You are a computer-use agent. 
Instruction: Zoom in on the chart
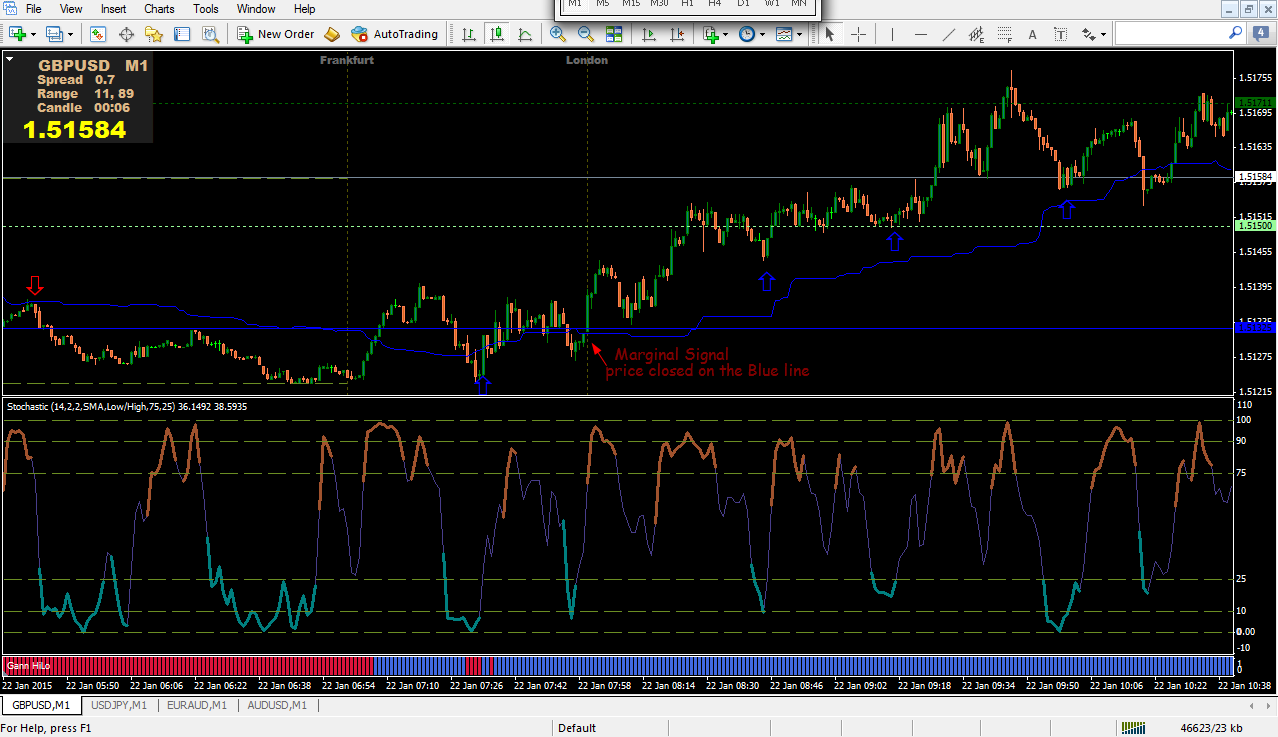[x=557, y=34]
